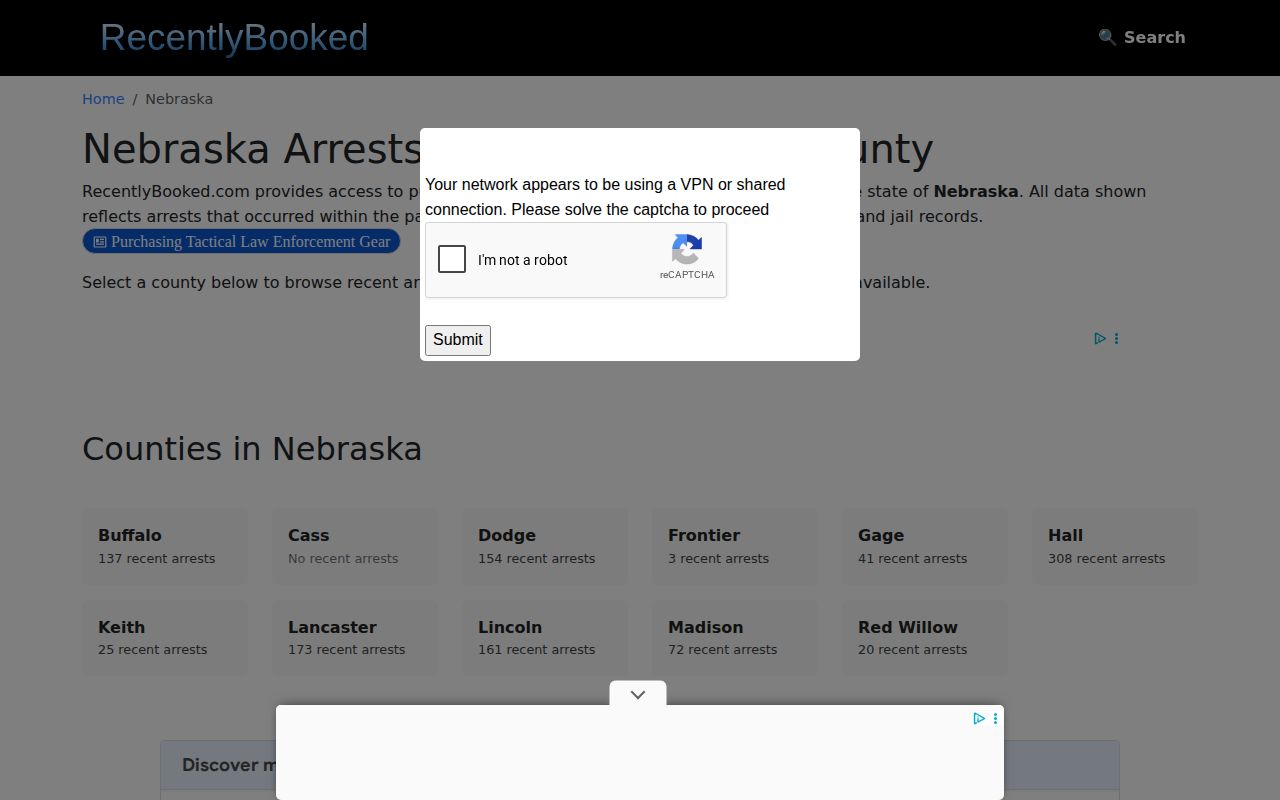Click the Submit button in the captcha dialog
Image resolution: width=1280 pixels, height=800 pixels.
[x=458, y=340]
